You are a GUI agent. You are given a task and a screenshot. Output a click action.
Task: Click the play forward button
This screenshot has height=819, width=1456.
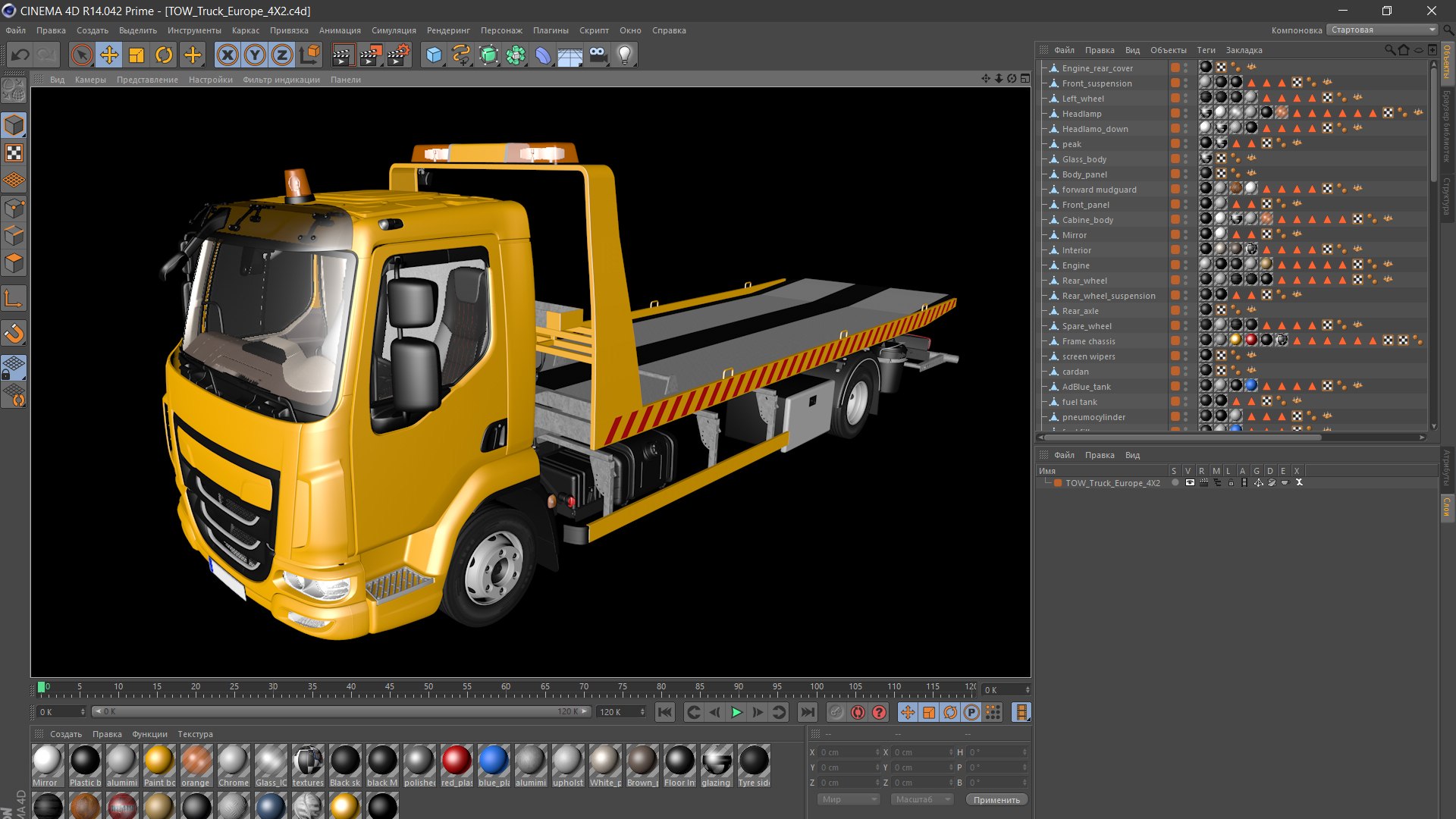click(x=736, y=712)
